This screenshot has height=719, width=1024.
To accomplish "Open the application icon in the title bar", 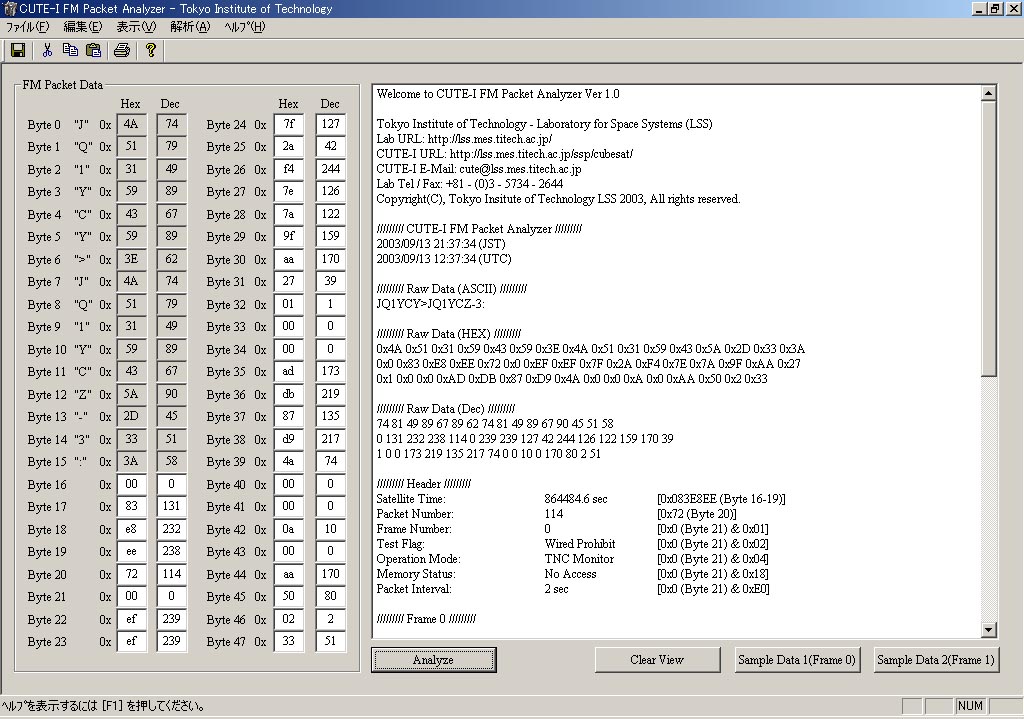I will 9,8.
